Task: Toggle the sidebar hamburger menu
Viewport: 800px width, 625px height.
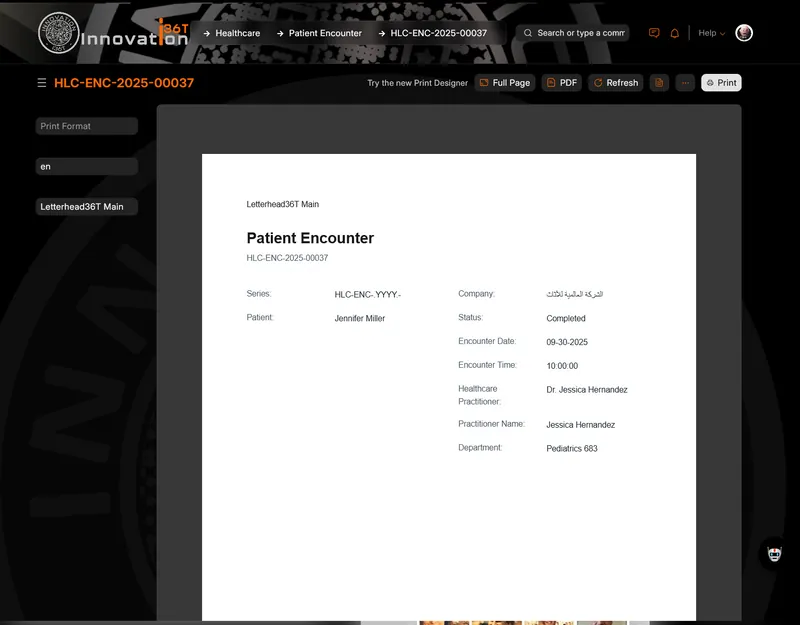Action: point(42,83)
